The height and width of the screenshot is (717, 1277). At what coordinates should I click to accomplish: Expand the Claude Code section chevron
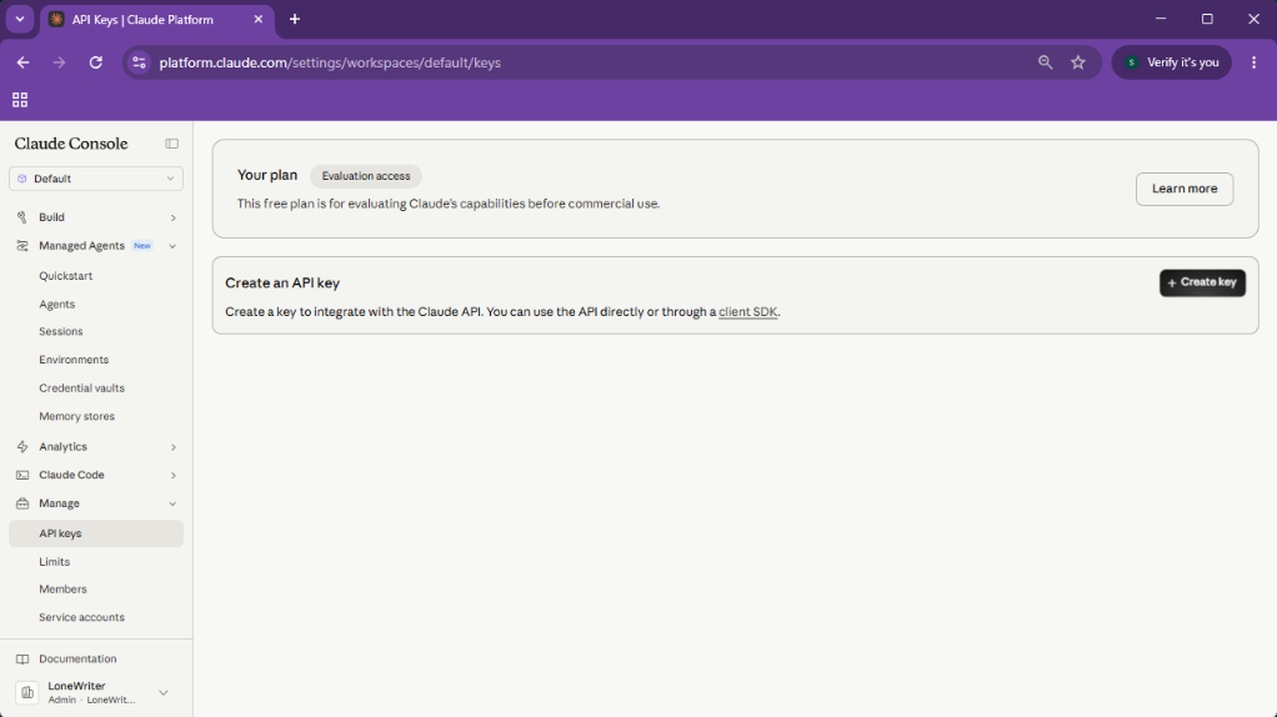pos(173,475)
